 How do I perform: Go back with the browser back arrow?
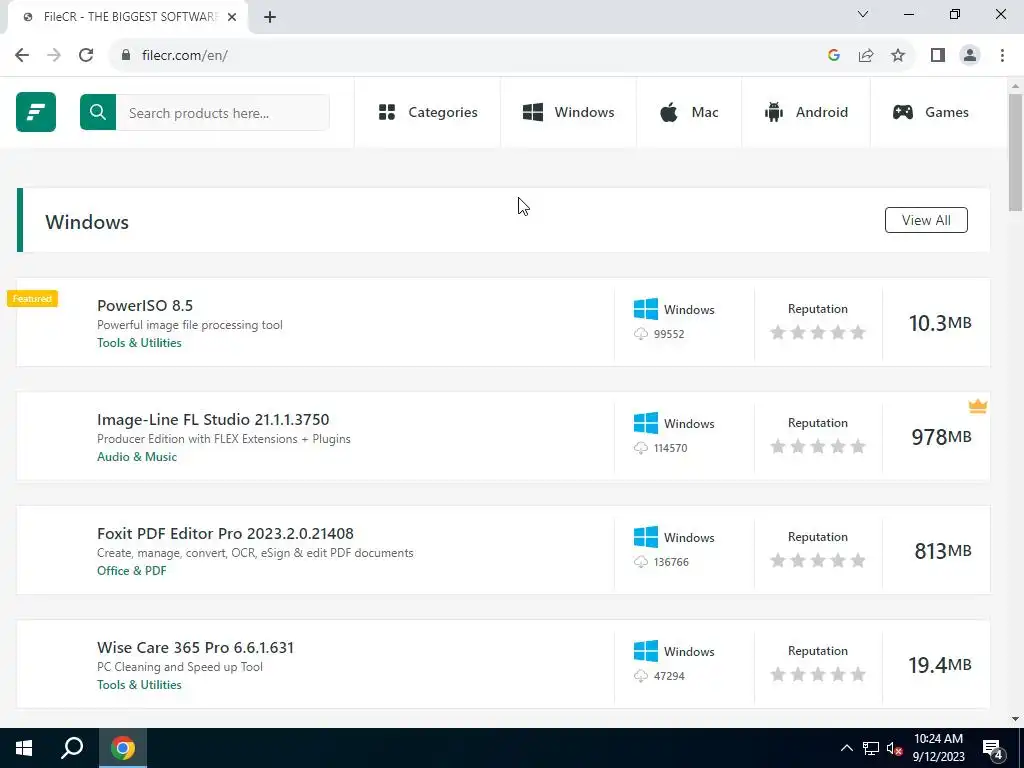click(22, 55)
